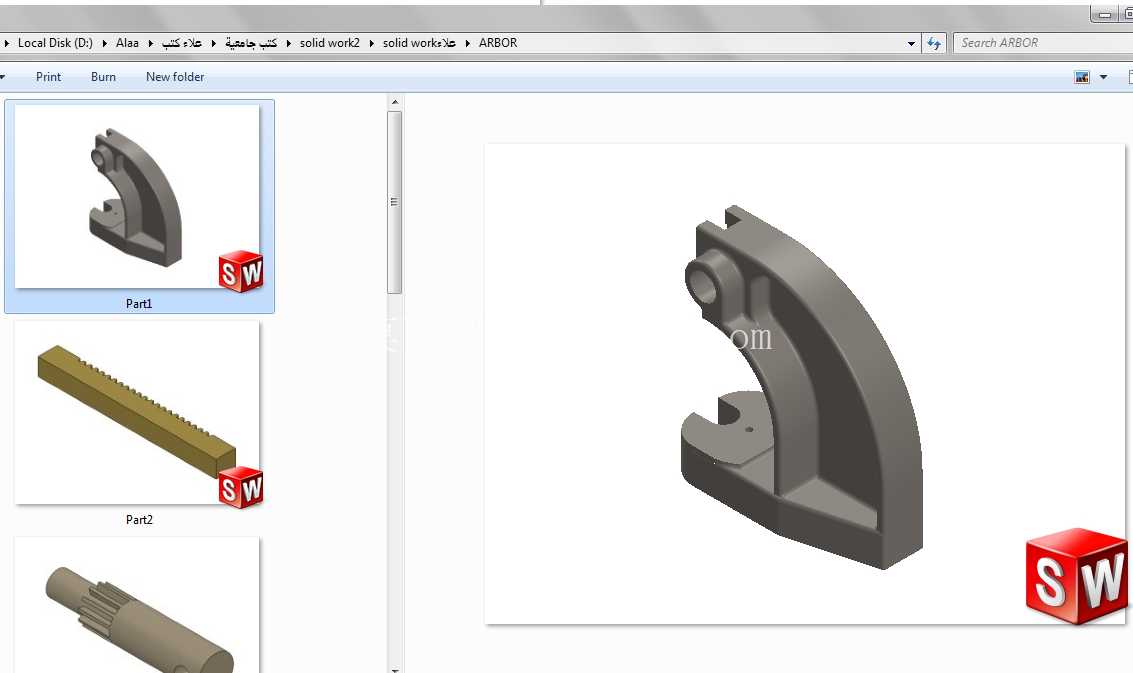Click the address bar refresh icon
Viewport: 1133px width, 673px height.
point(934,43)
